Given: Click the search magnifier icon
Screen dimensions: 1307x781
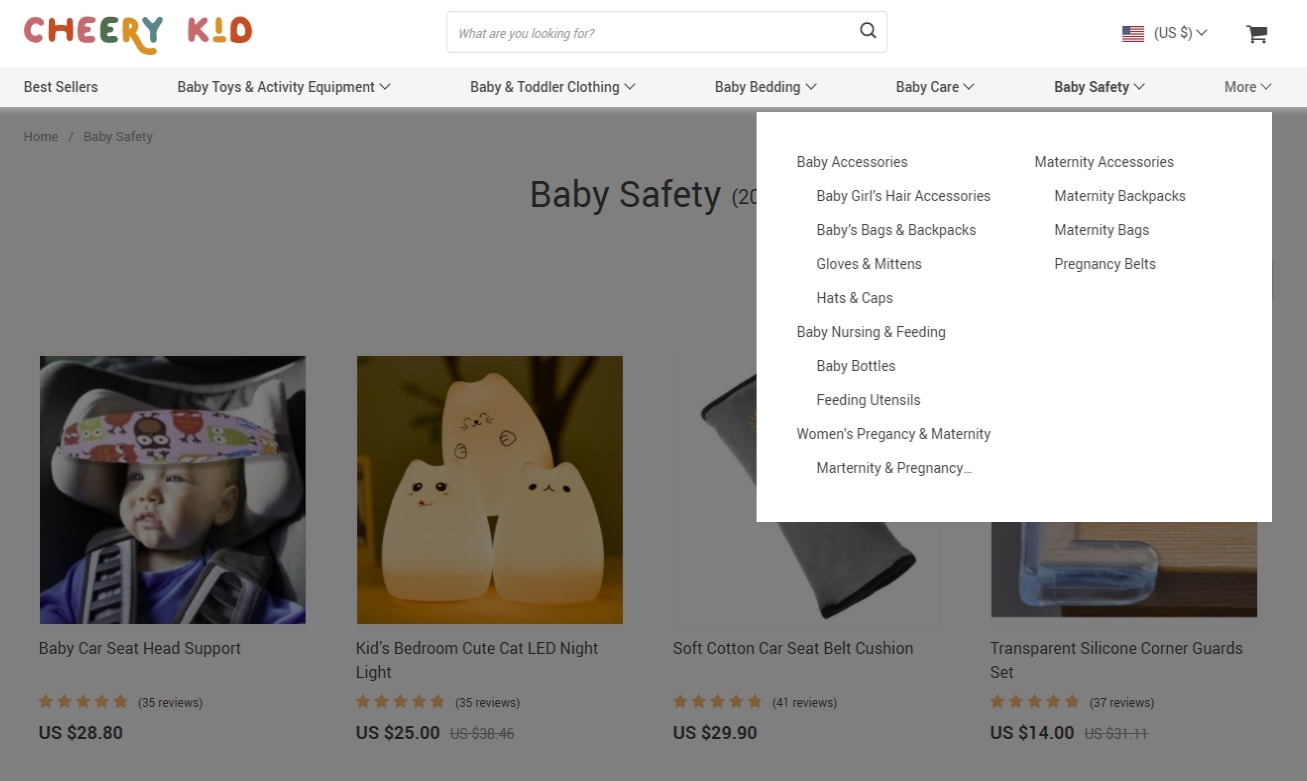Looking at the screenshot, I should point(867,31).
